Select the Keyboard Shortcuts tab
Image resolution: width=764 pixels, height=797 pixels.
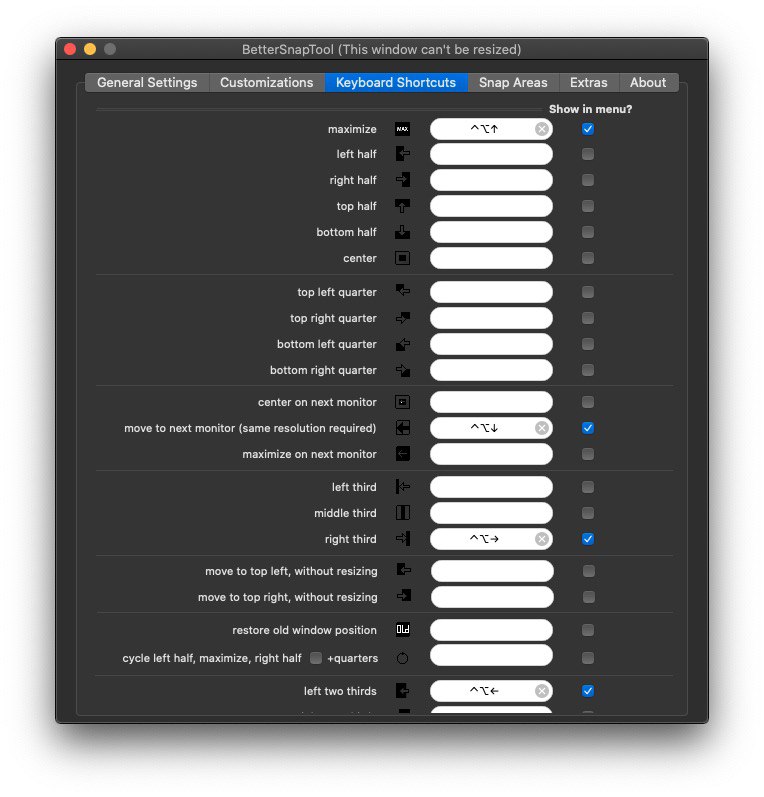tap(396, 82)
